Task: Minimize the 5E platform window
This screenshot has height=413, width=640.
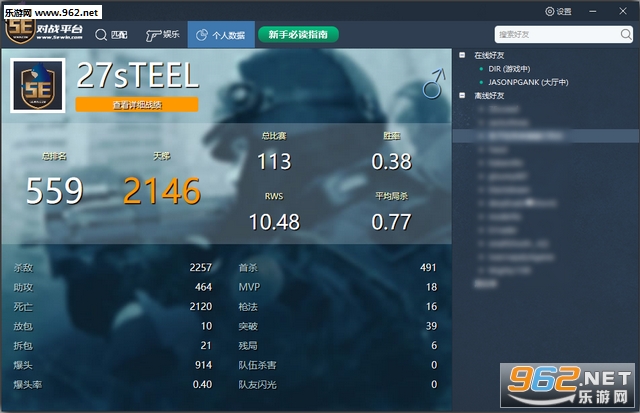Action: [x=593, y=11]
